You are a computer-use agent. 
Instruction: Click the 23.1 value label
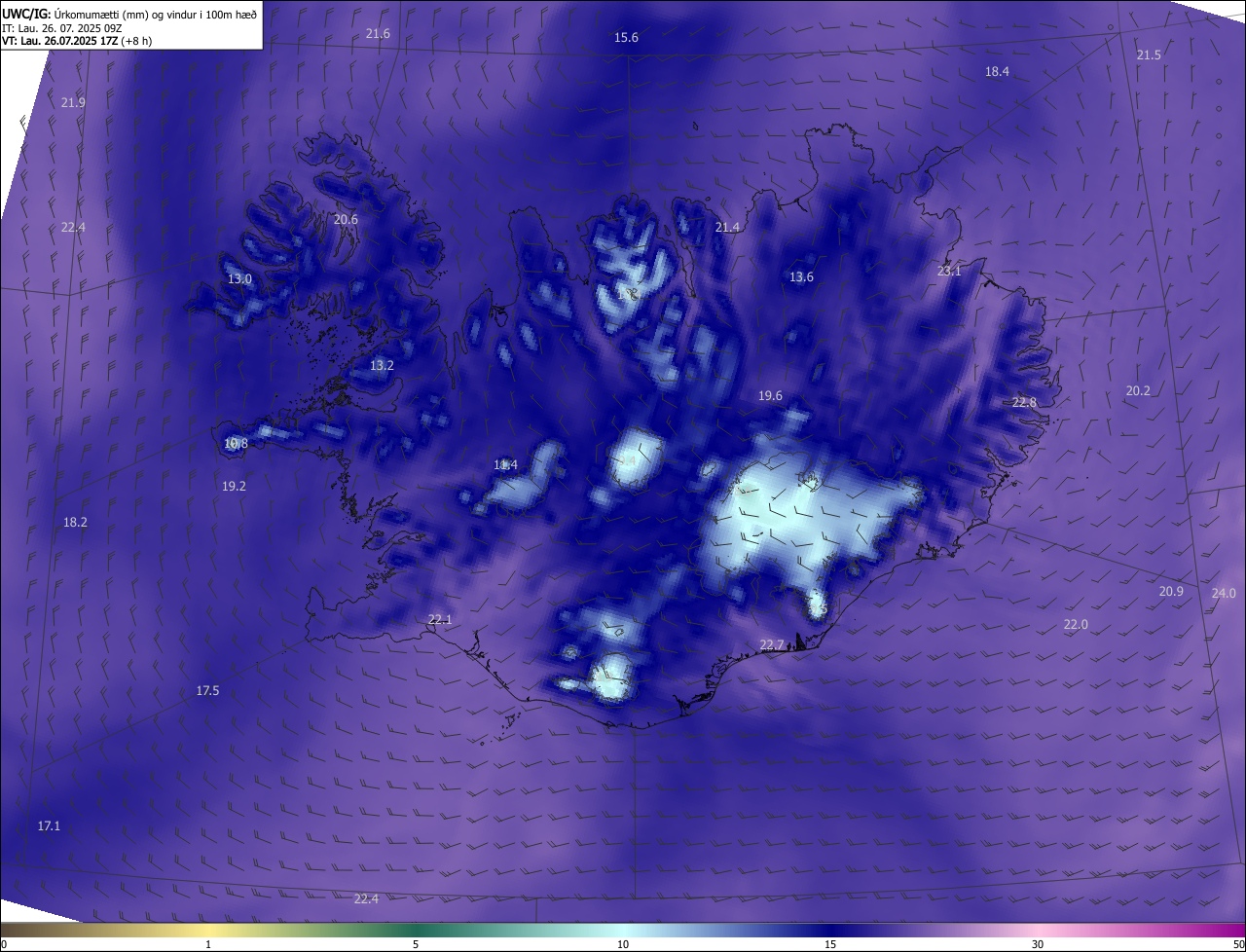(949, 271)
